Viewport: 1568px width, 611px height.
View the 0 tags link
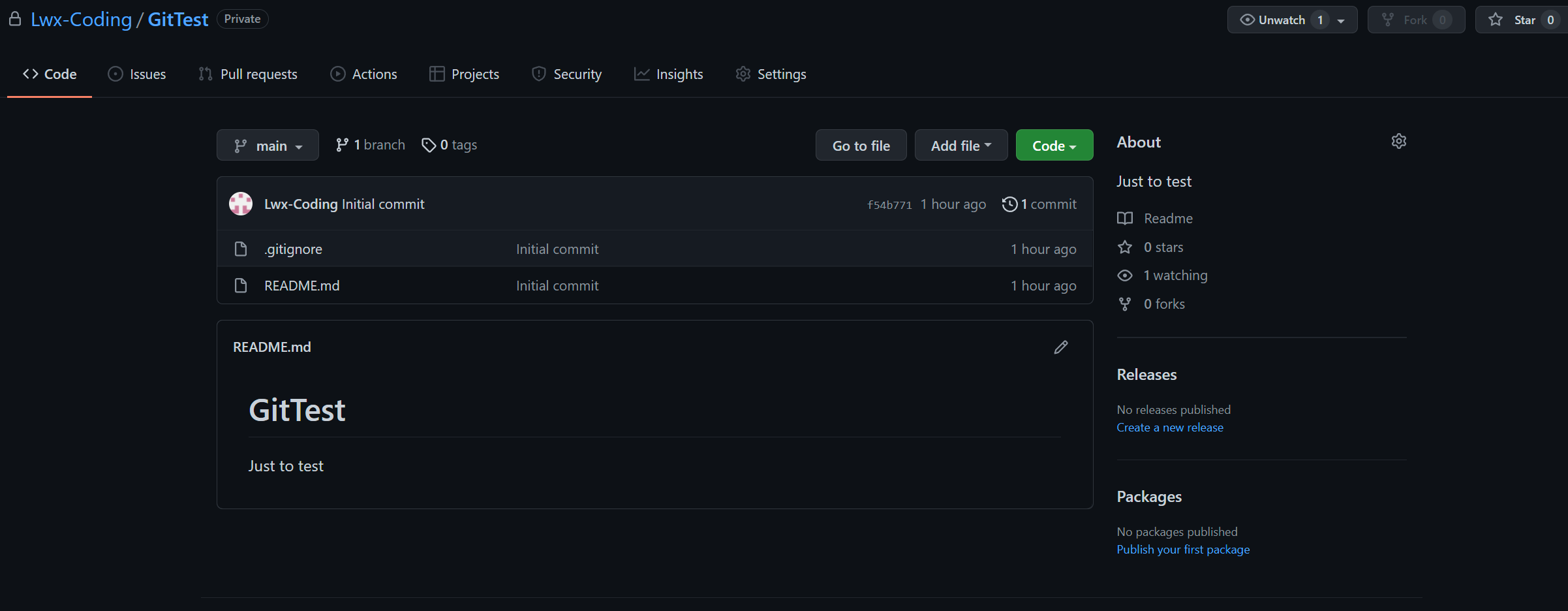pyautogui.click(x=449, y=145)
